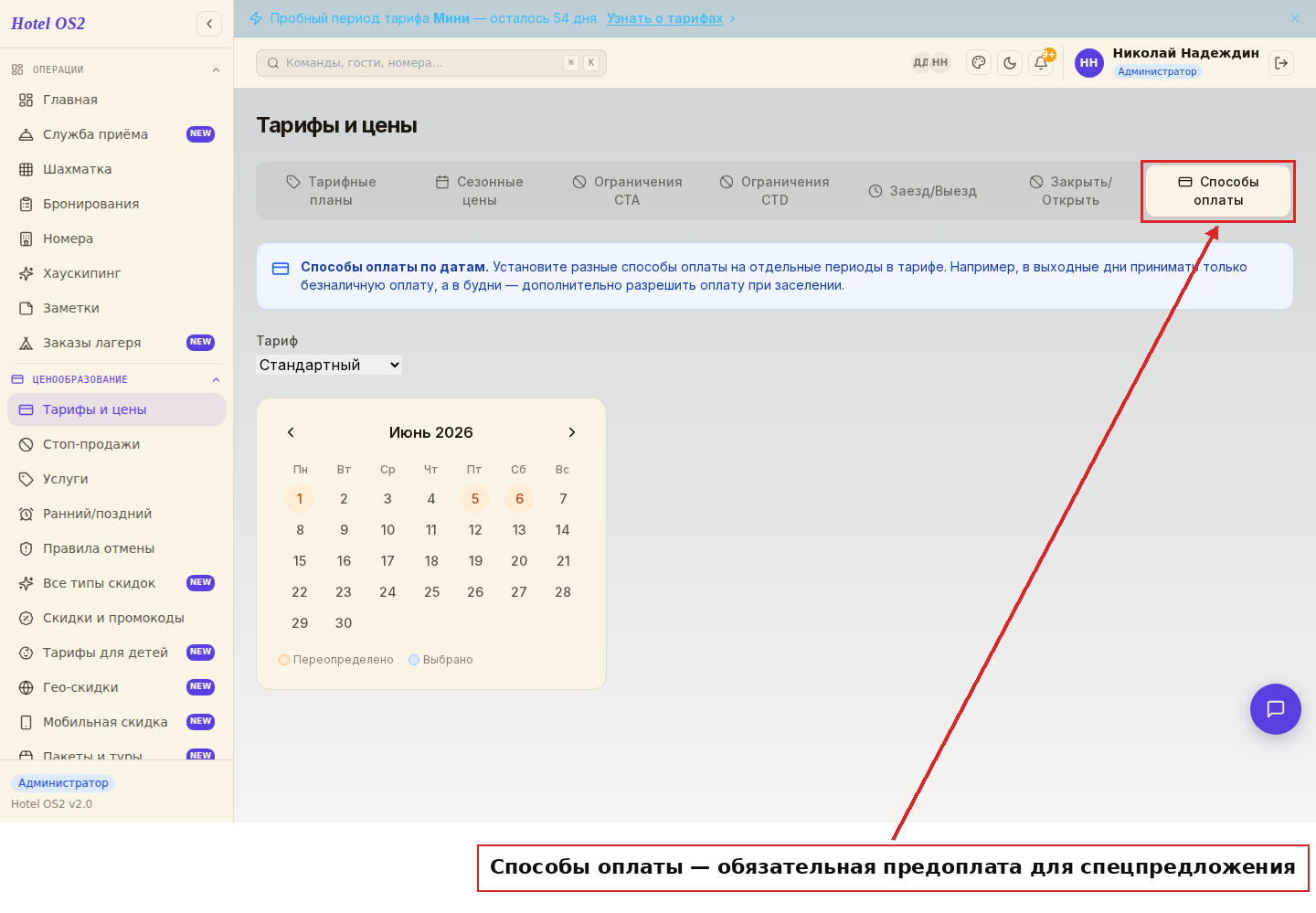Viewport: 1316px width, 913px height.
Task: Open the theme palette icon
Action: [x=979, y=63]
